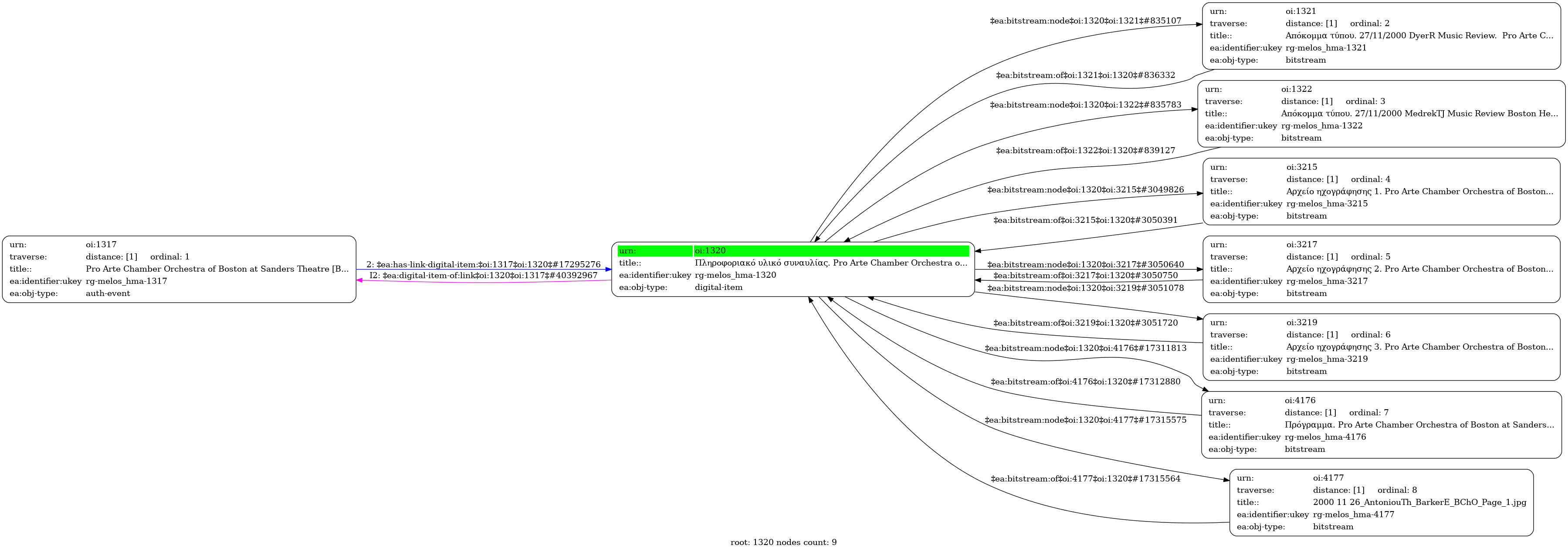
Task: Click the blue has-link-digital-item edge label
Action: coord(483,264)
